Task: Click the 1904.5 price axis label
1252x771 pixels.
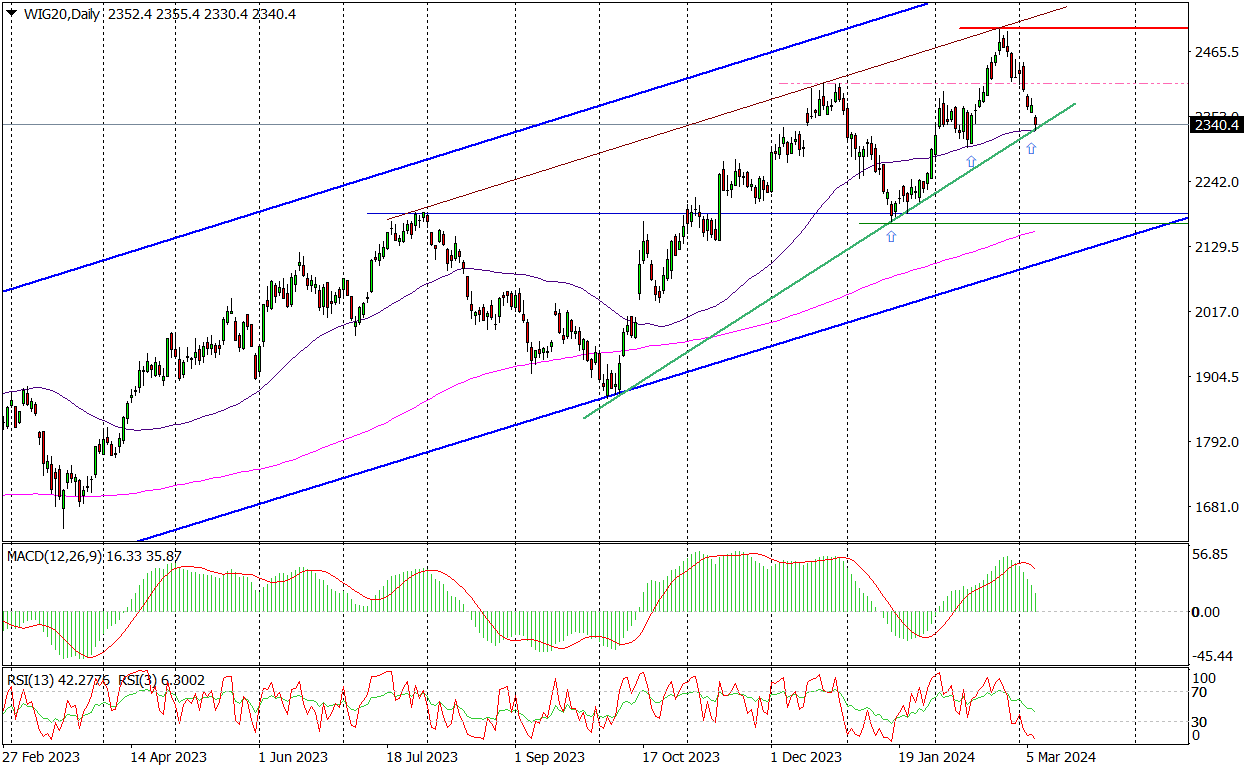Action: [1217, 377]
